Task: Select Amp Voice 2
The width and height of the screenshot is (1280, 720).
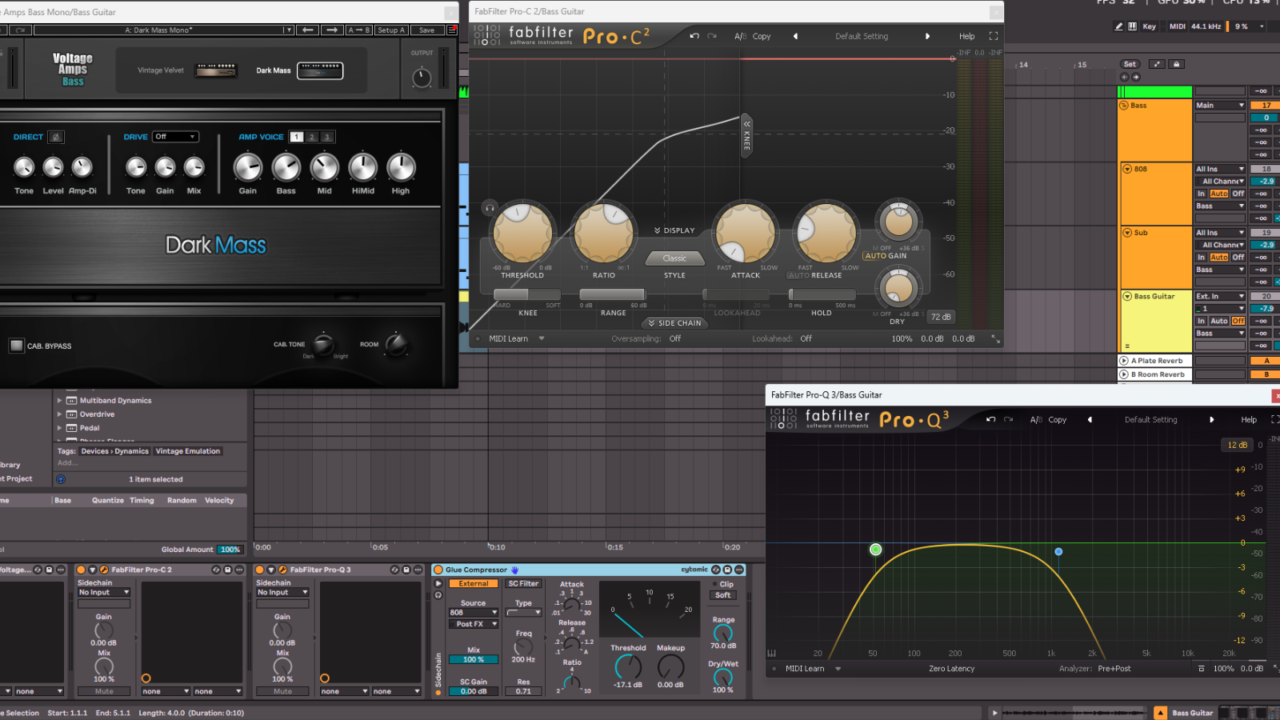Action: tap(312, 137)
